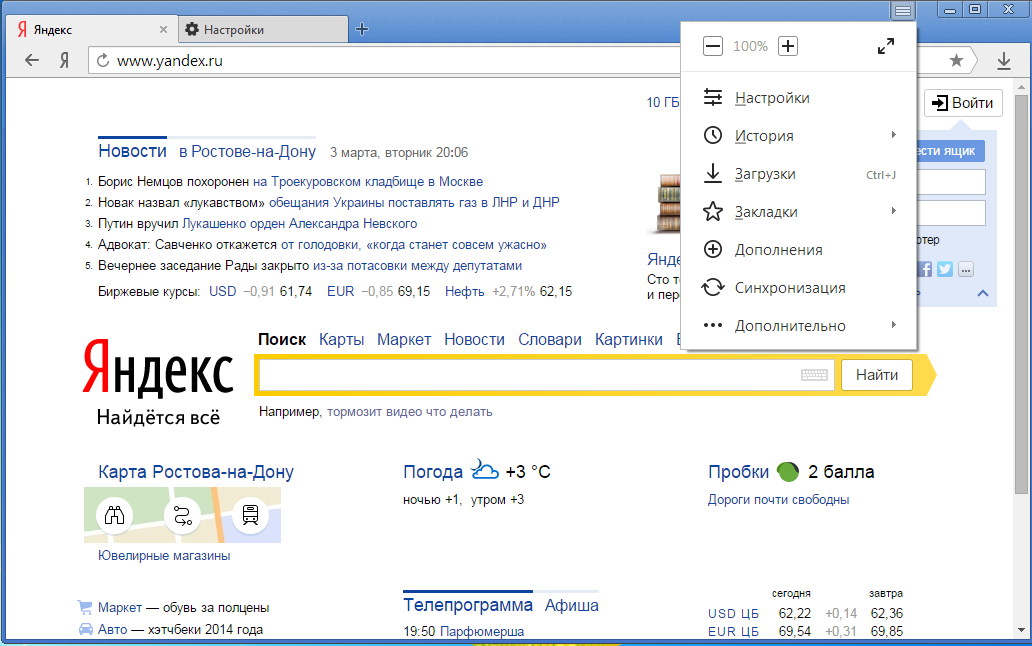Click the Дополнения plus-circle icon
This screenshot has width=1032, height=646.
pyautogui.click(x=713, y=249)
